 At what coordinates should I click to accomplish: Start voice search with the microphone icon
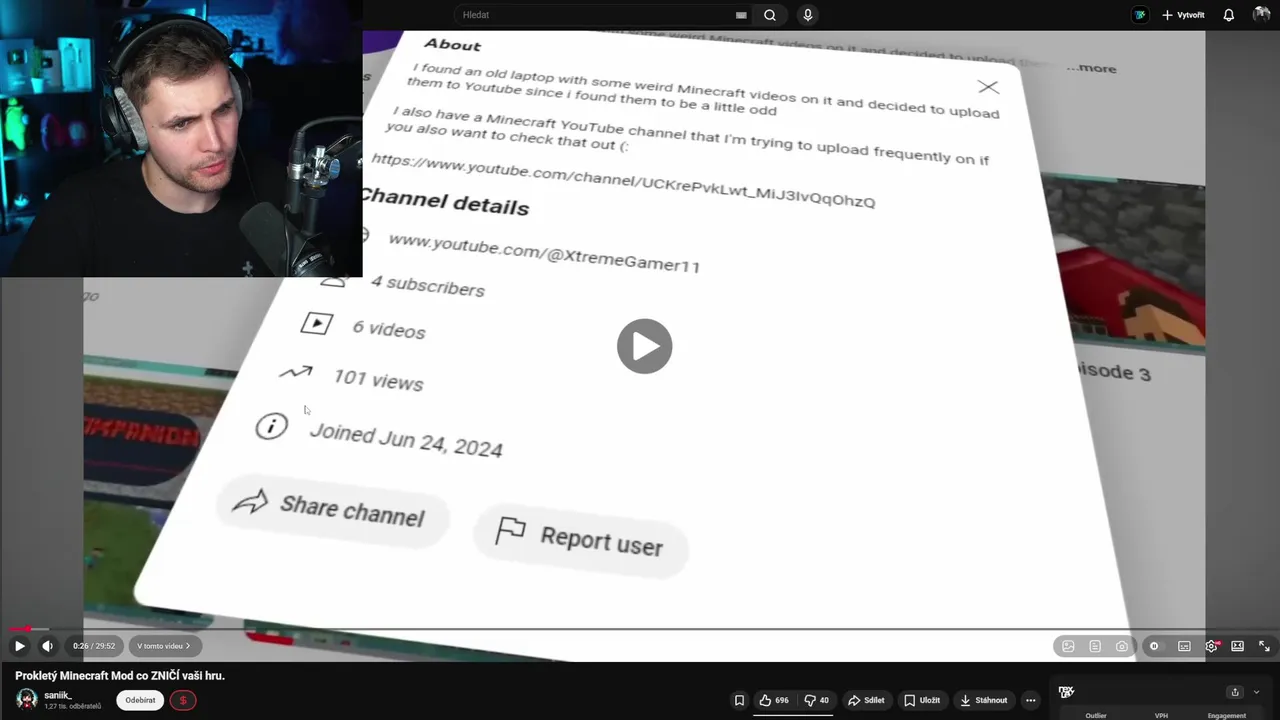tap(808, 15)
